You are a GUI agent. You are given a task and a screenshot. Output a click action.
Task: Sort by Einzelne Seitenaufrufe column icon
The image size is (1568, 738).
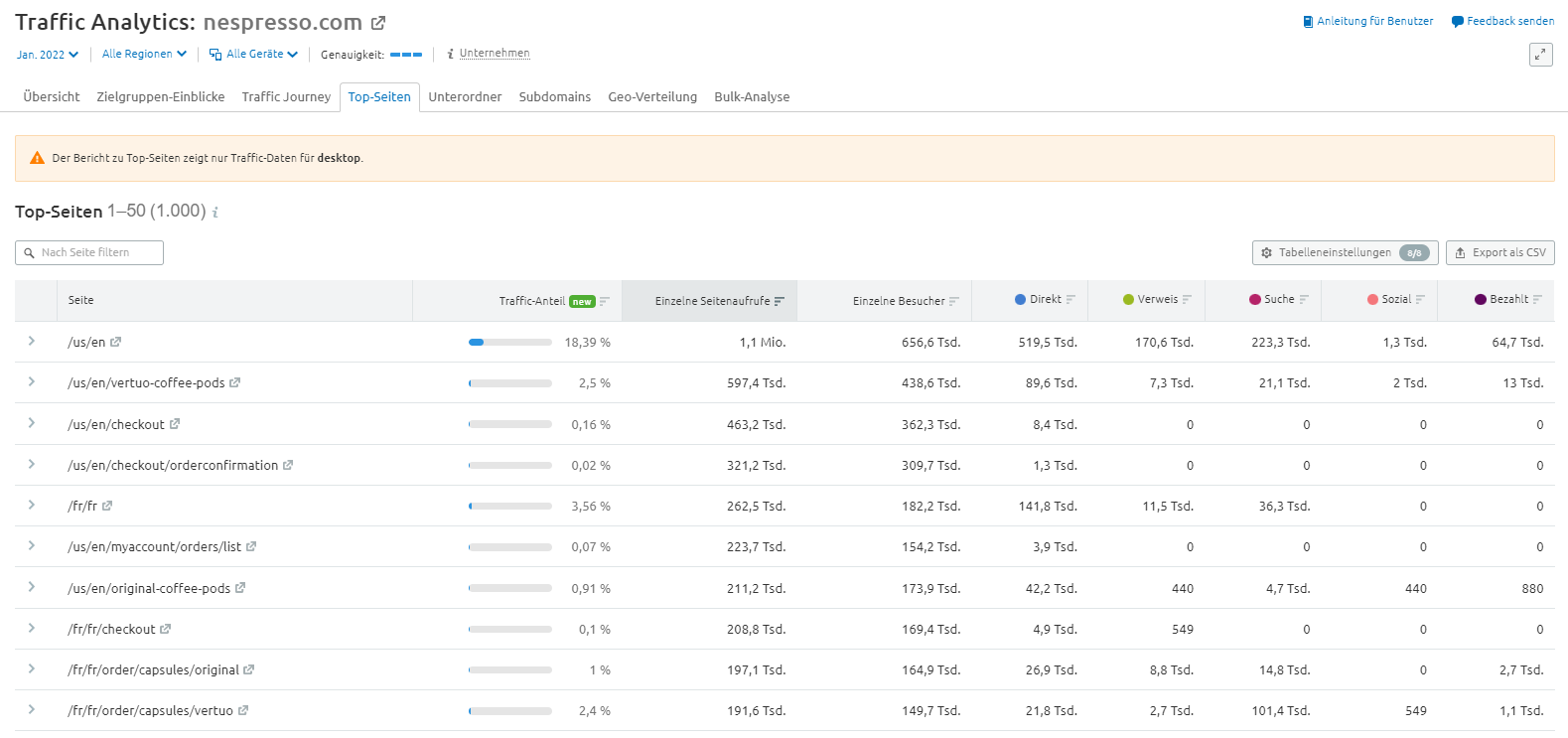click(780, 301)
